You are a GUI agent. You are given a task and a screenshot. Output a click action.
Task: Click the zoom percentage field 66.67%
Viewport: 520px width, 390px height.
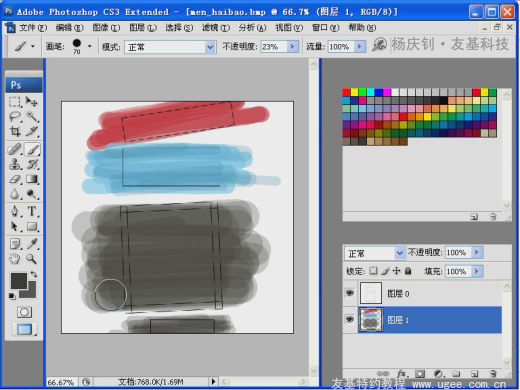(x=61, y=382)
